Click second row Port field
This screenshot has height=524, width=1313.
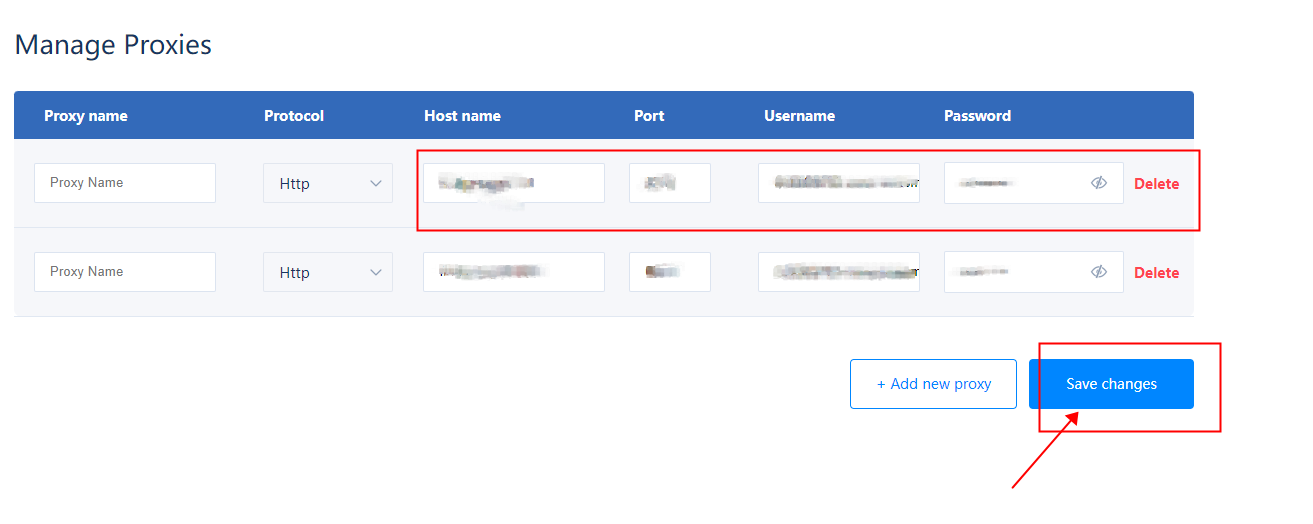click(x=669, y=272)
